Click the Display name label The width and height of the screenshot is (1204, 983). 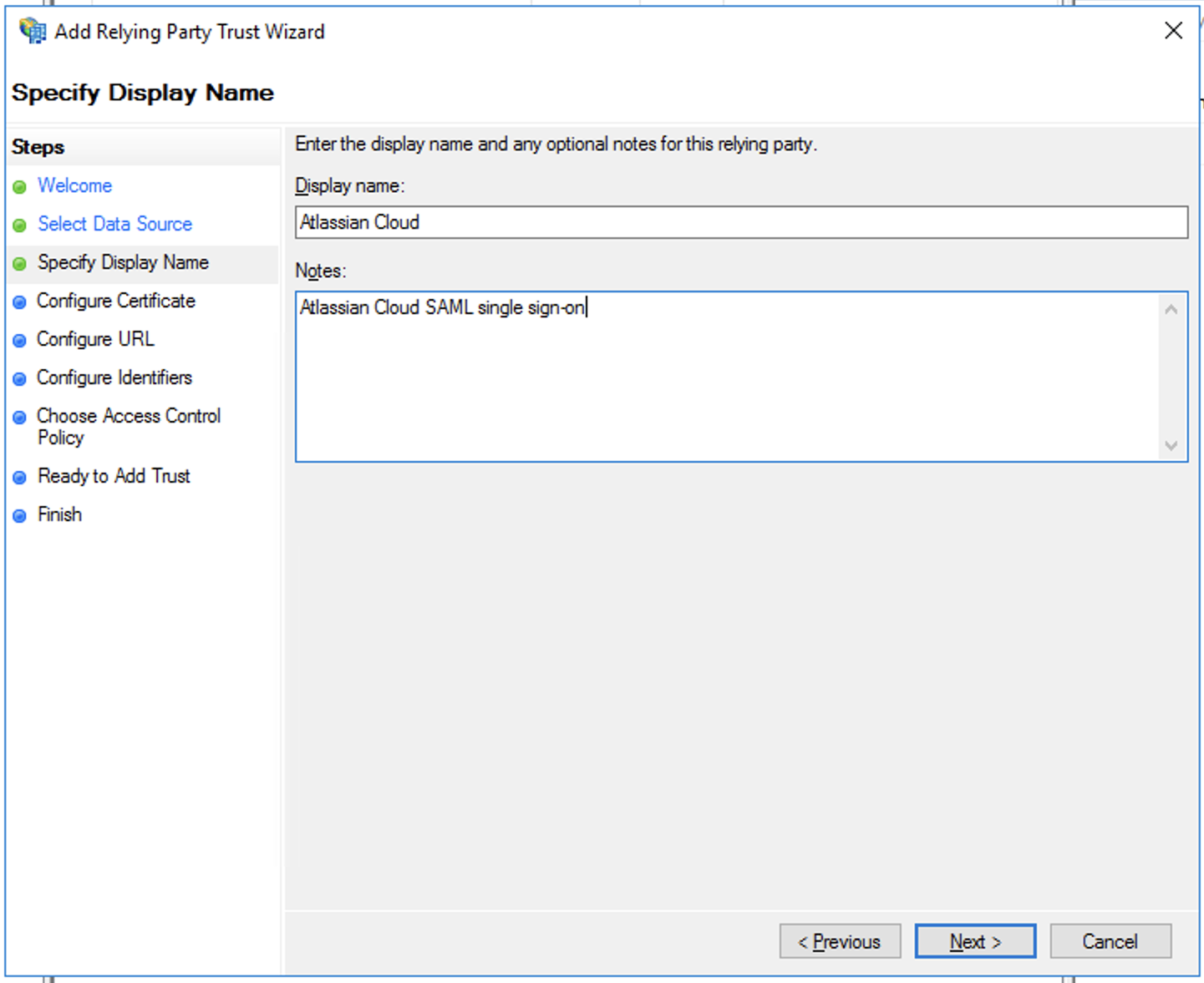click(x=350, y=186)
